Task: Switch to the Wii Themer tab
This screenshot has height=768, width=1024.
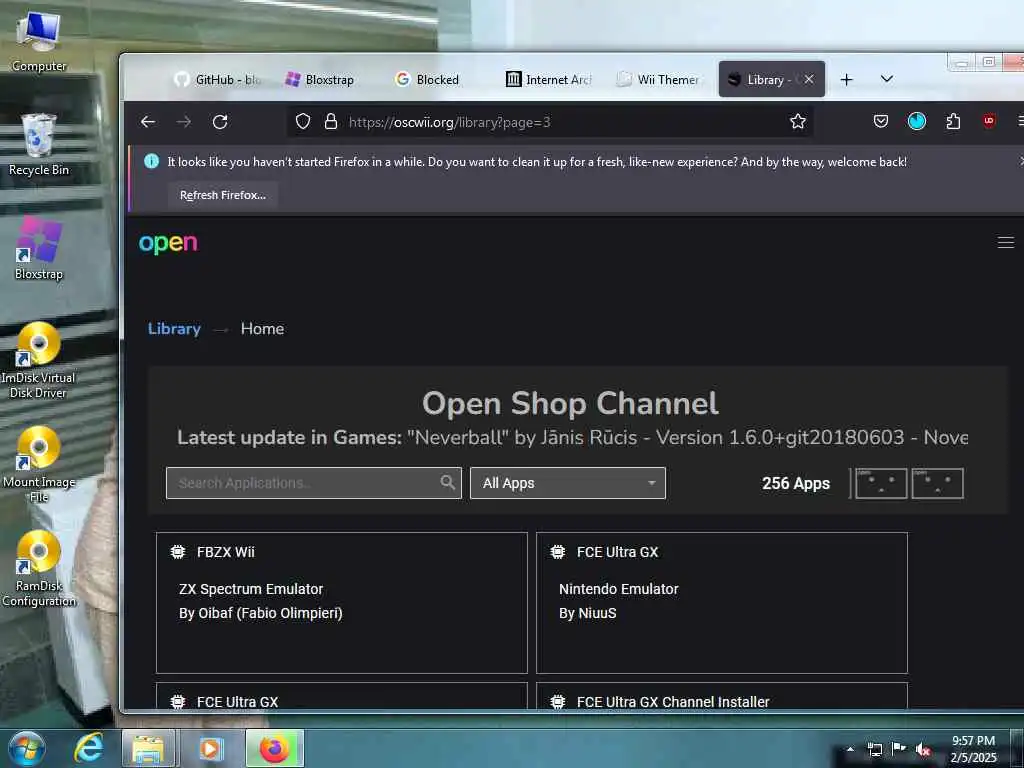Action: 660,80
